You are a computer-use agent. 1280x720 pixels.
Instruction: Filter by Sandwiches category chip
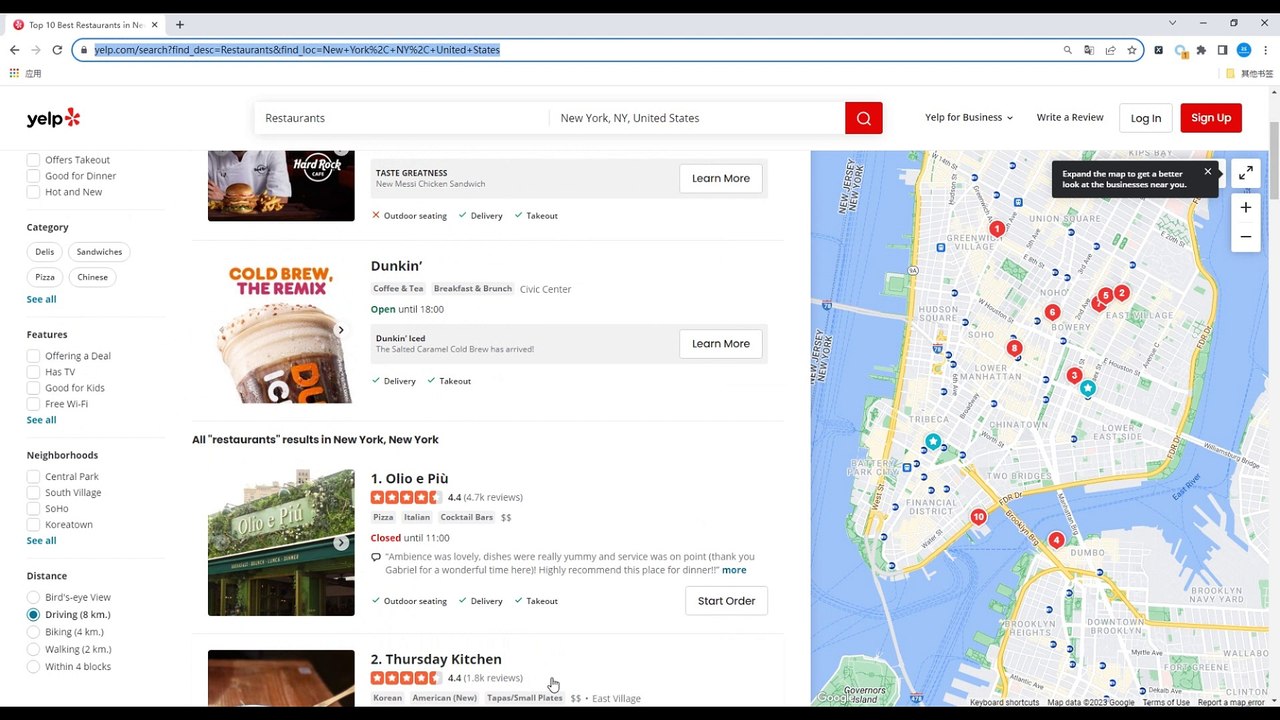(x=99, y=252)
